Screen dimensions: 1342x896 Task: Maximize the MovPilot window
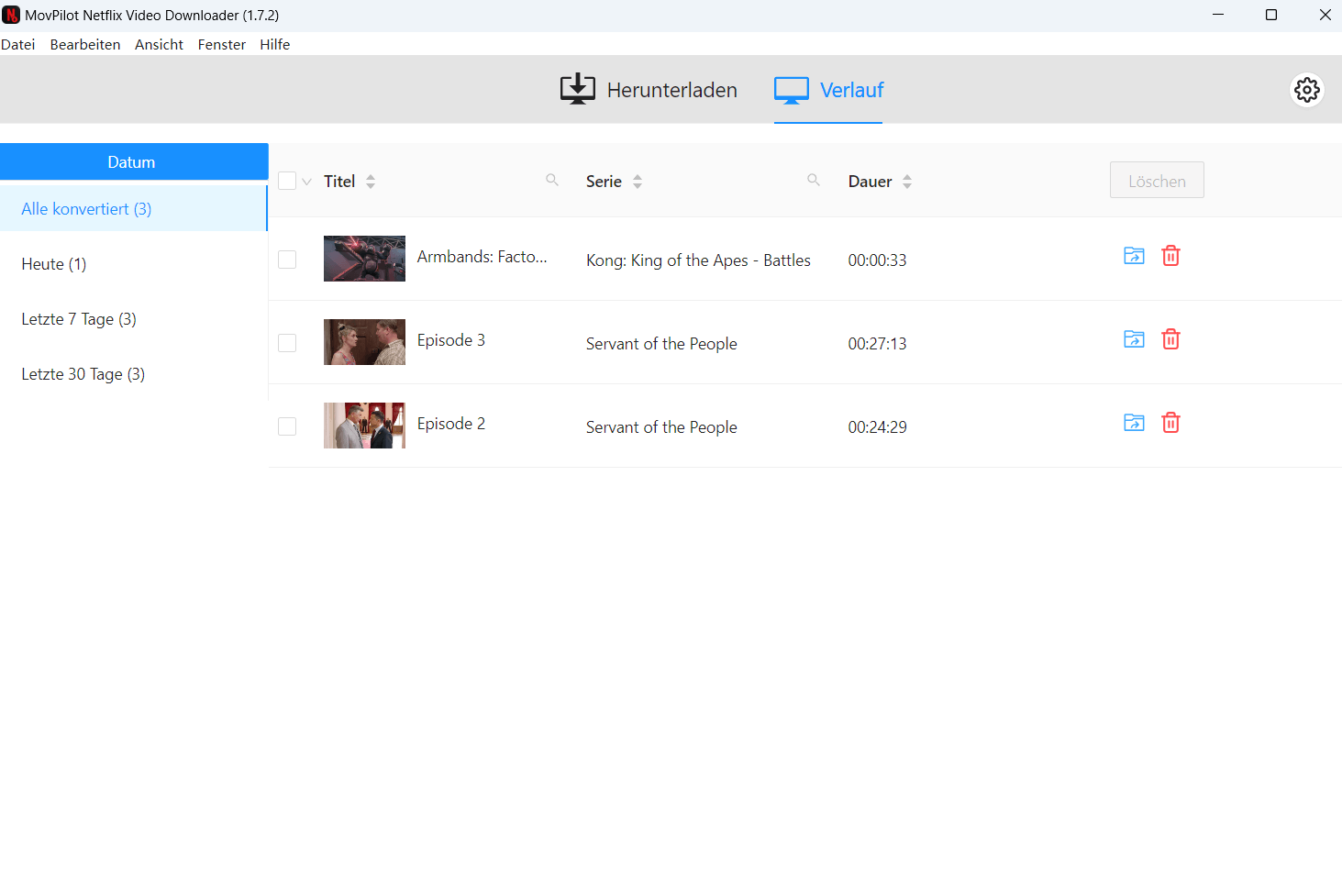1271,15
